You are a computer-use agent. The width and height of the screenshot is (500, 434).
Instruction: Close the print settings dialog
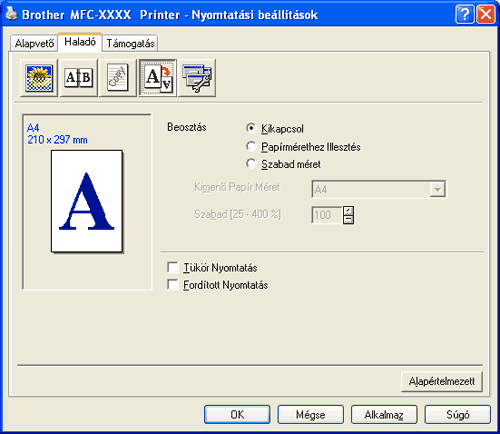point(486,14)
